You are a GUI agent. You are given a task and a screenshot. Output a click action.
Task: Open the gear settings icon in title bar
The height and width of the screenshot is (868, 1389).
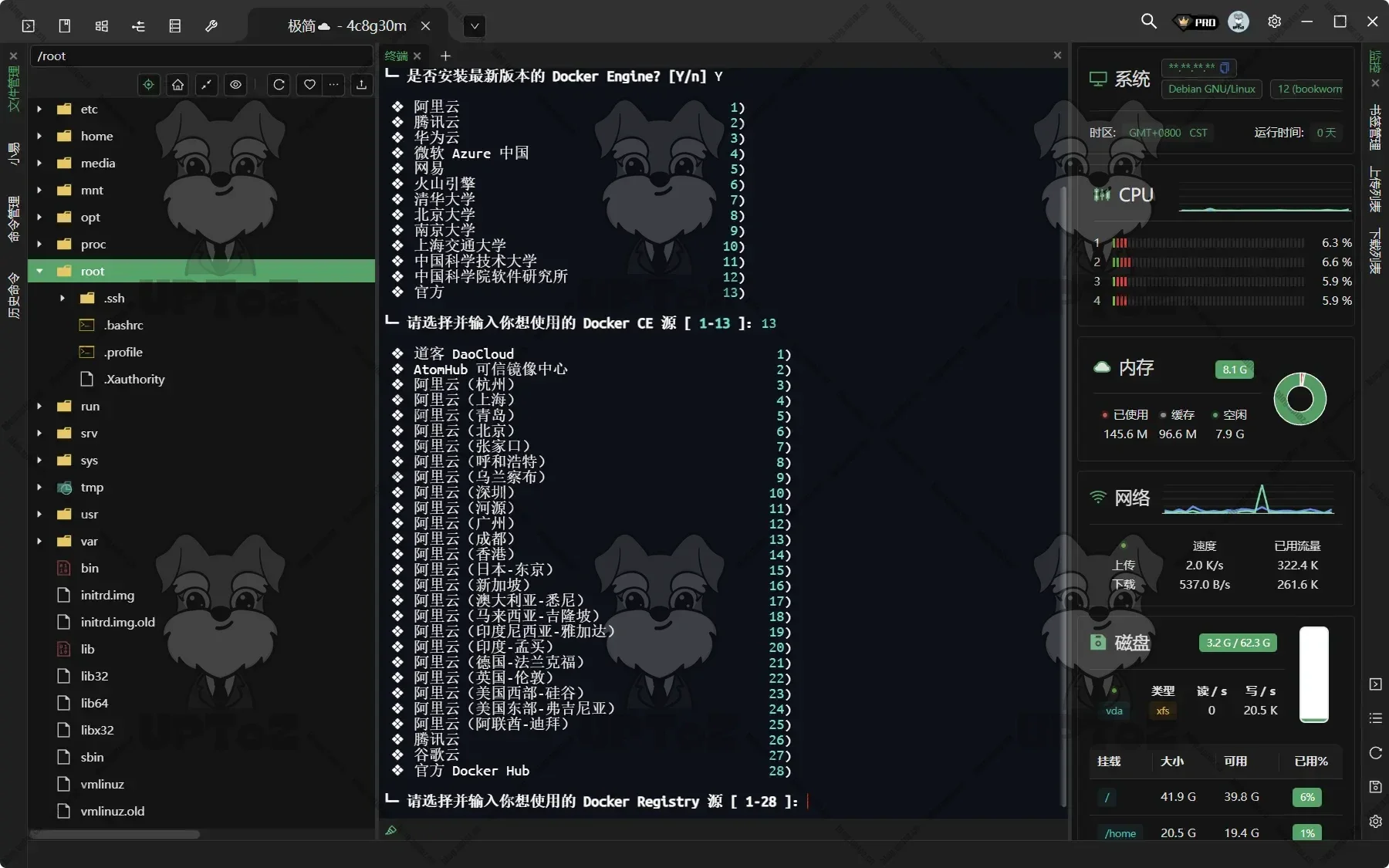coord(1275,22)
